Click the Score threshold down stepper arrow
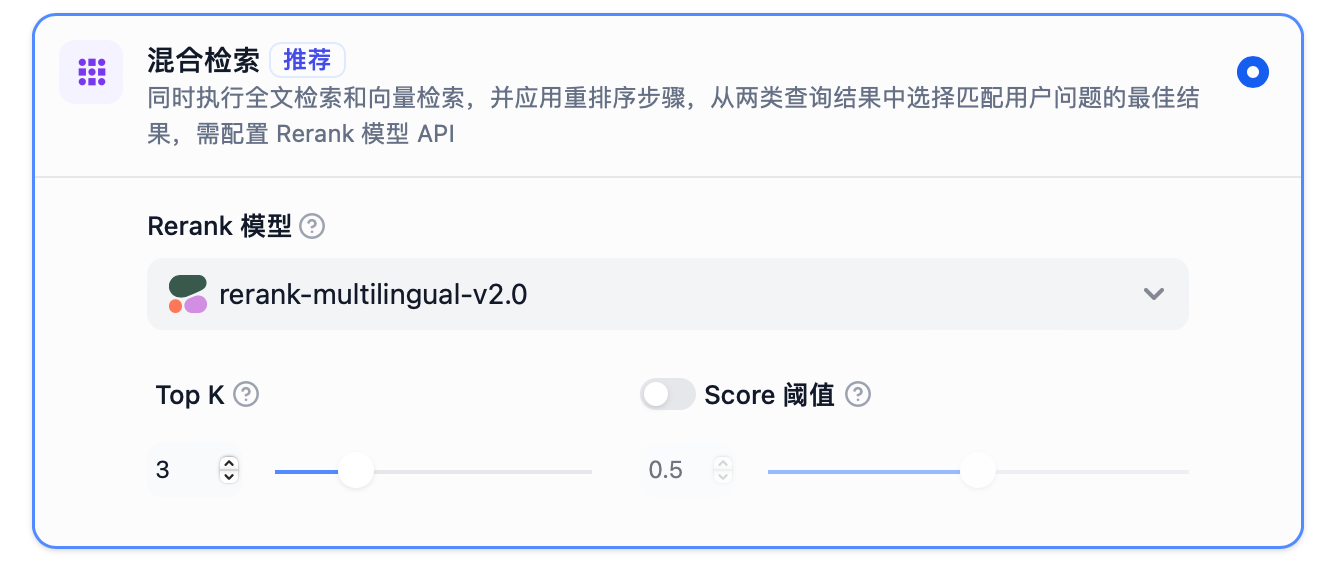 pyautogui.click(x=723, y=476)
